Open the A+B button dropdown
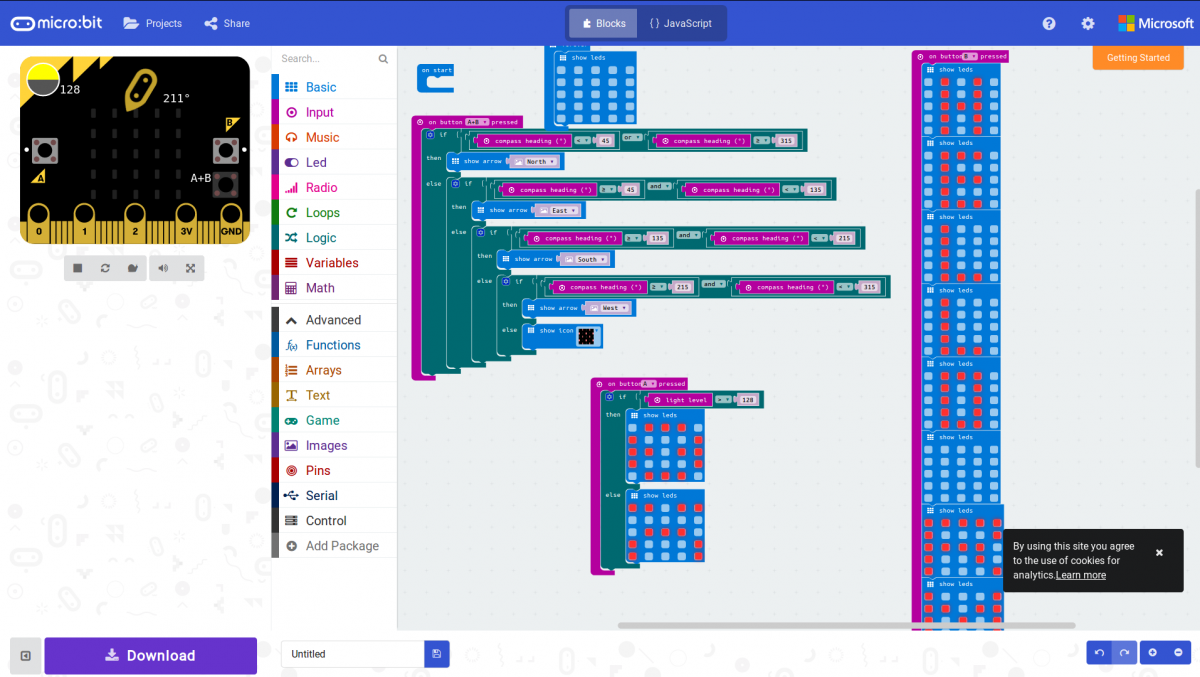The width and height of the screenshot is (1200, 677). pos(476,122)
